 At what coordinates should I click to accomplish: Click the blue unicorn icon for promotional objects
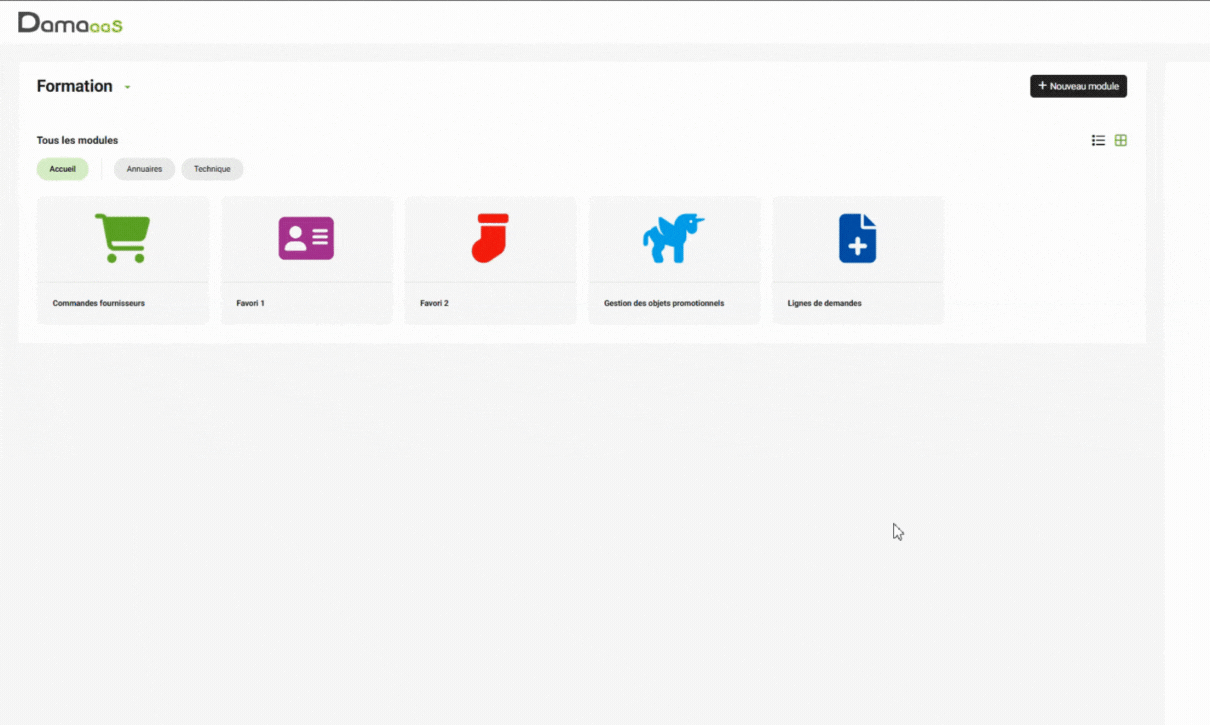pyautogui.click(x=674, y=238)
